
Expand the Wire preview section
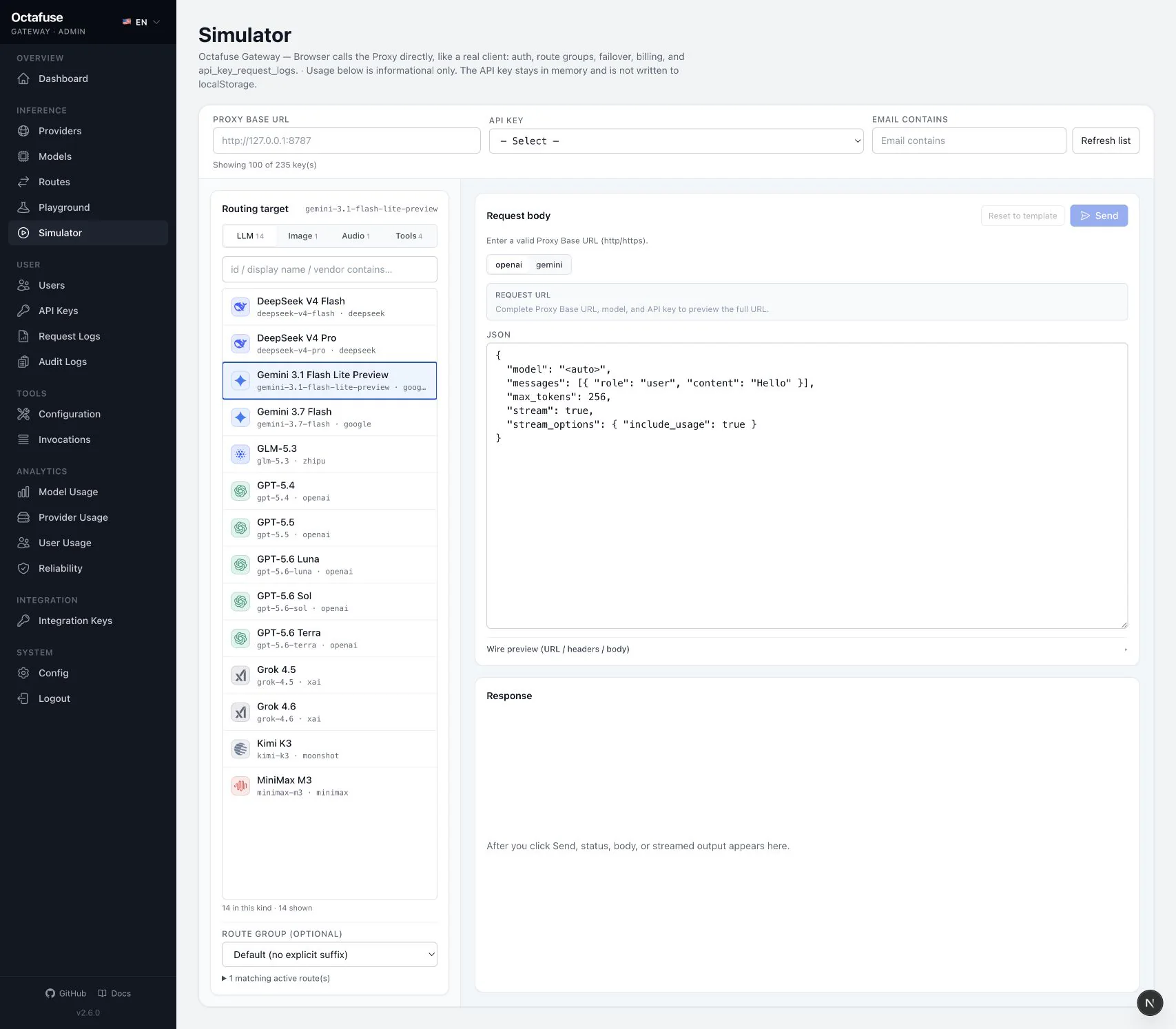(807, 649)
